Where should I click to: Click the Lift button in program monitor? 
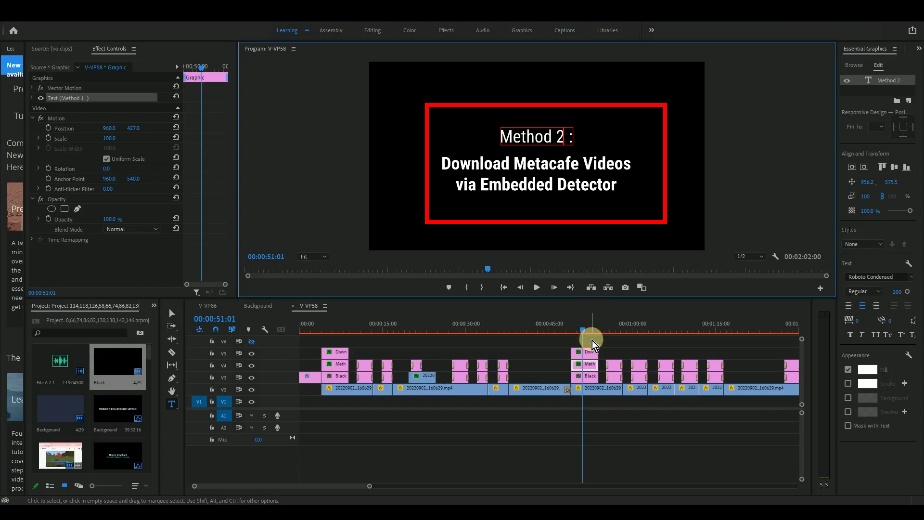click(x=591, y=288)
